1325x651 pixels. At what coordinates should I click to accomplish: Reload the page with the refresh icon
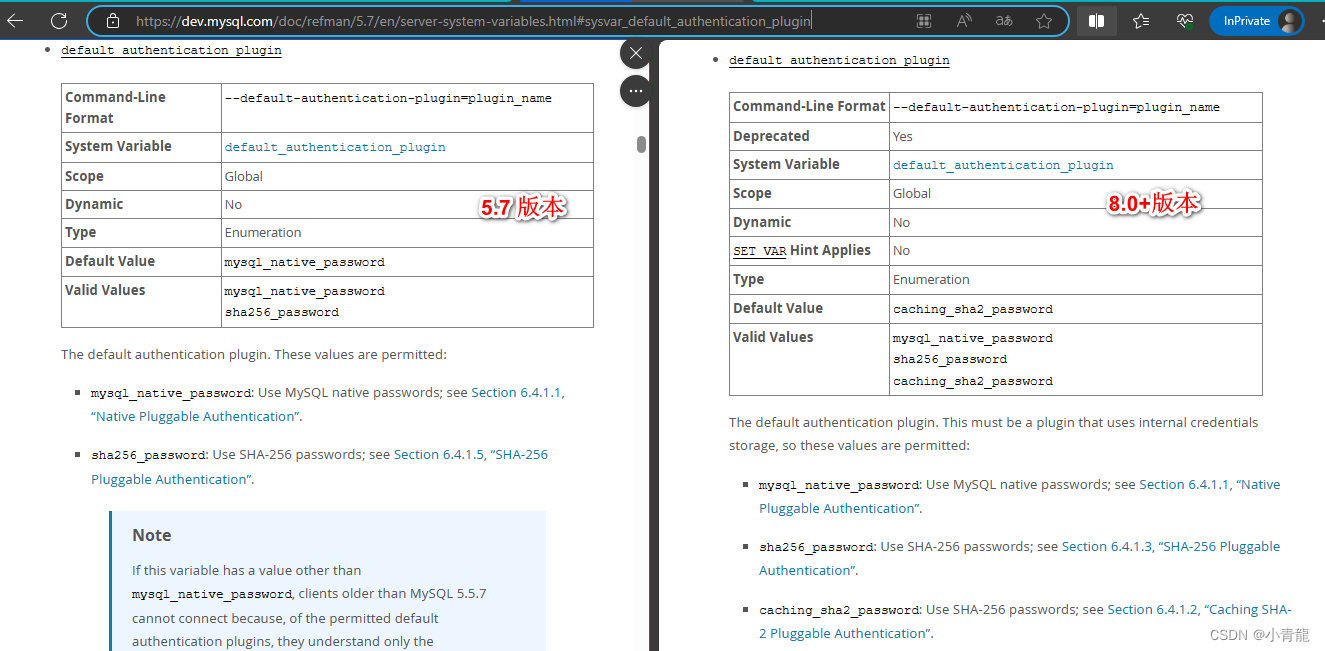coord(59,20)
